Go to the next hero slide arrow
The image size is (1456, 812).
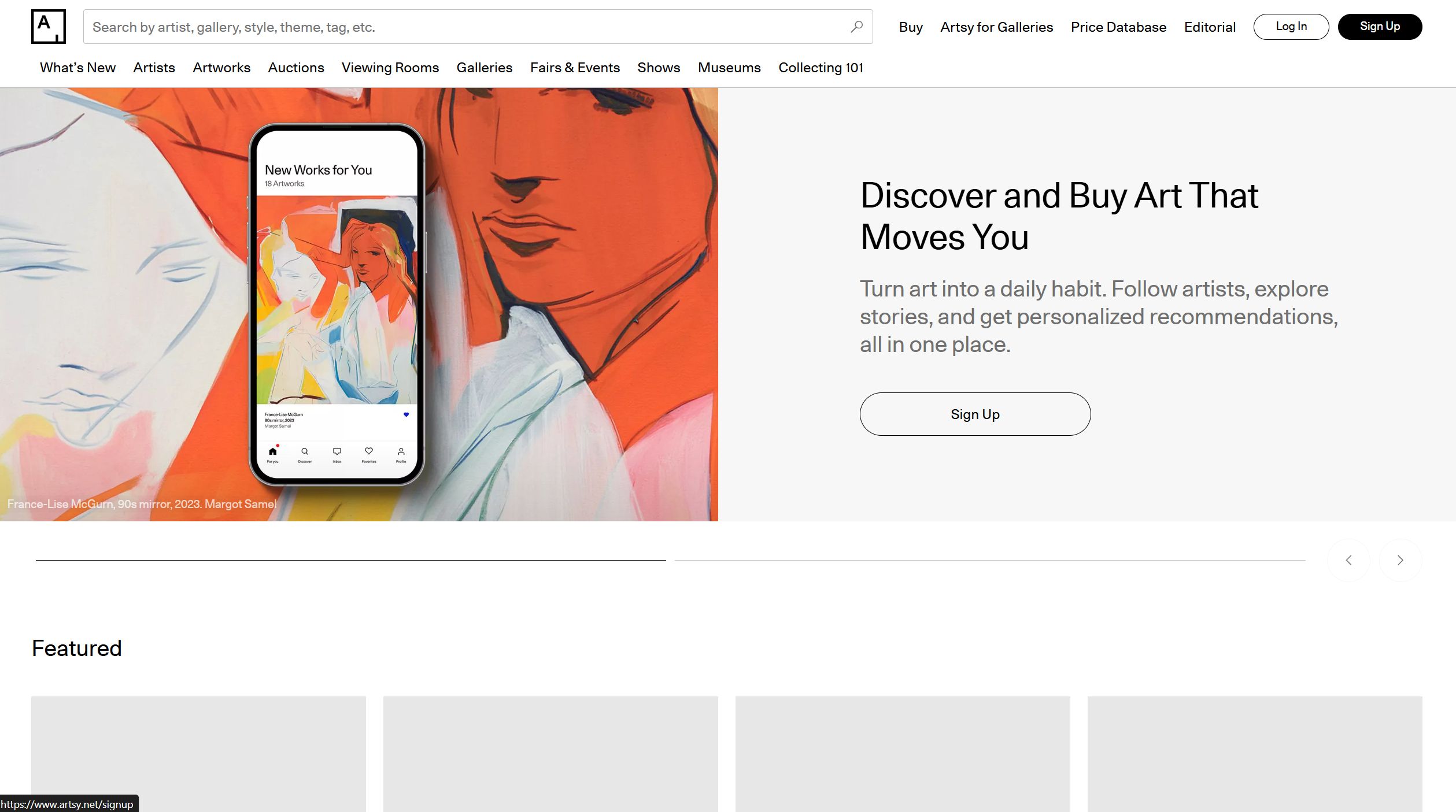tap(1400, 560)
